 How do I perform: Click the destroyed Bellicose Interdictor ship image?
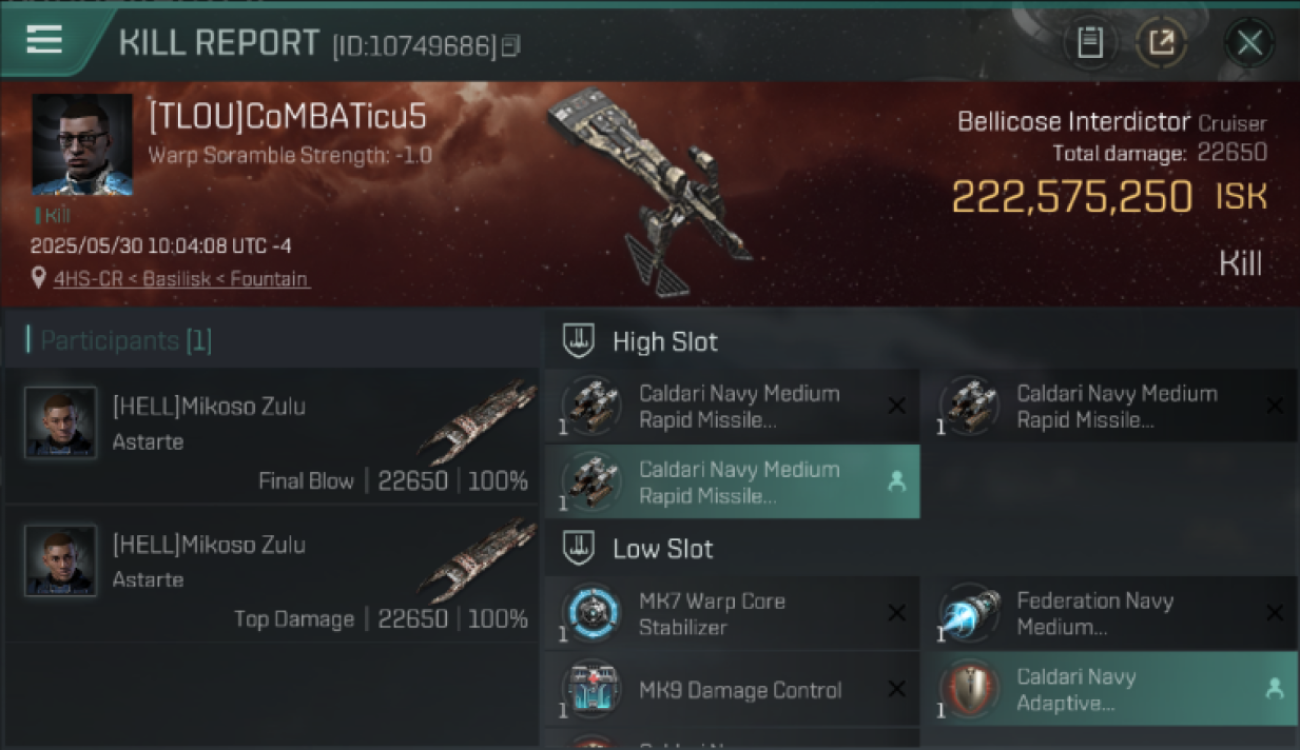click(x=652, y=190)
